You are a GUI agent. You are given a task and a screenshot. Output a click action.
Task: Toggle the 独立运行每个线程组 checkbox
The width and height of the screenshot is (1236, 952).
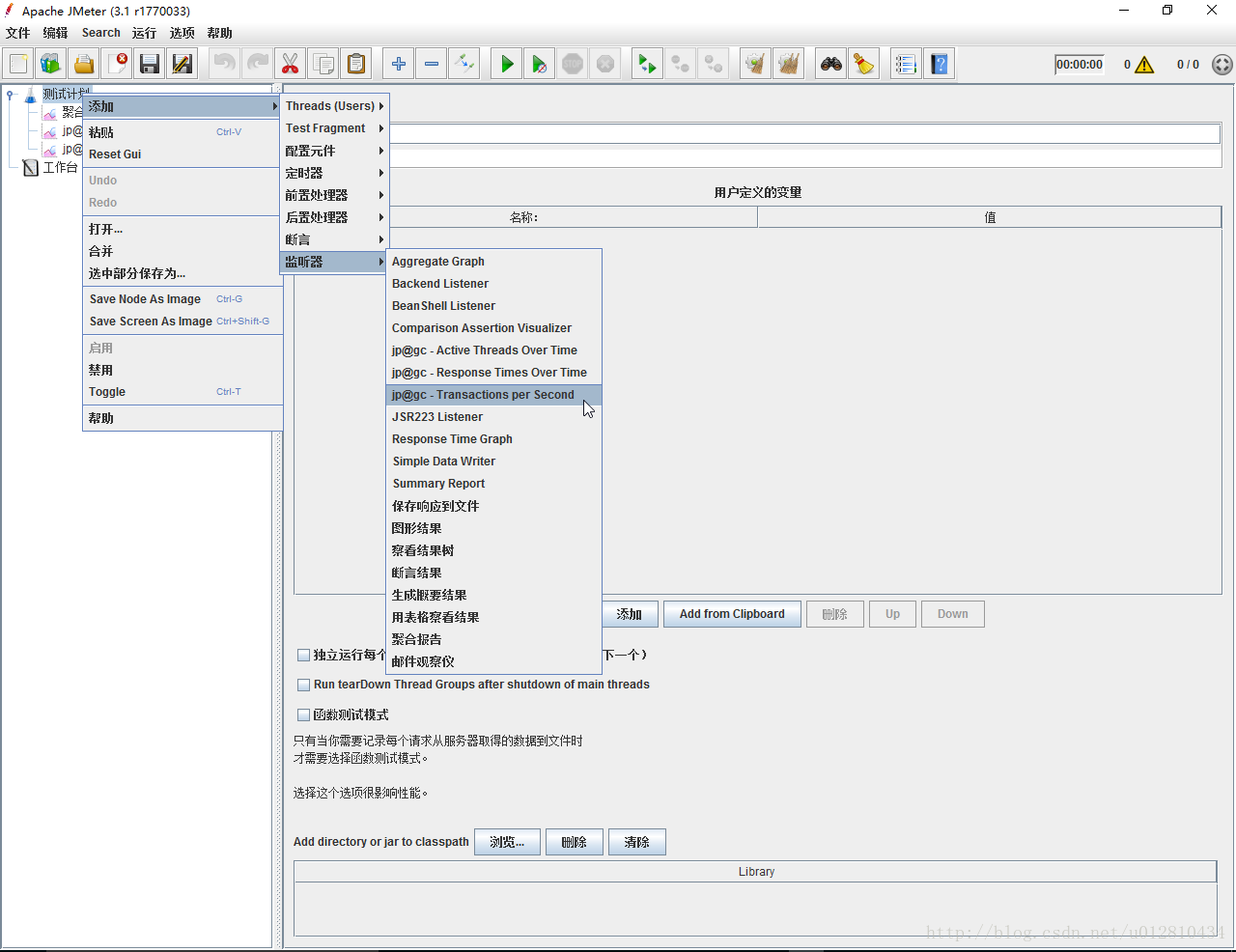pyautogui.click(x=303, y=655)
